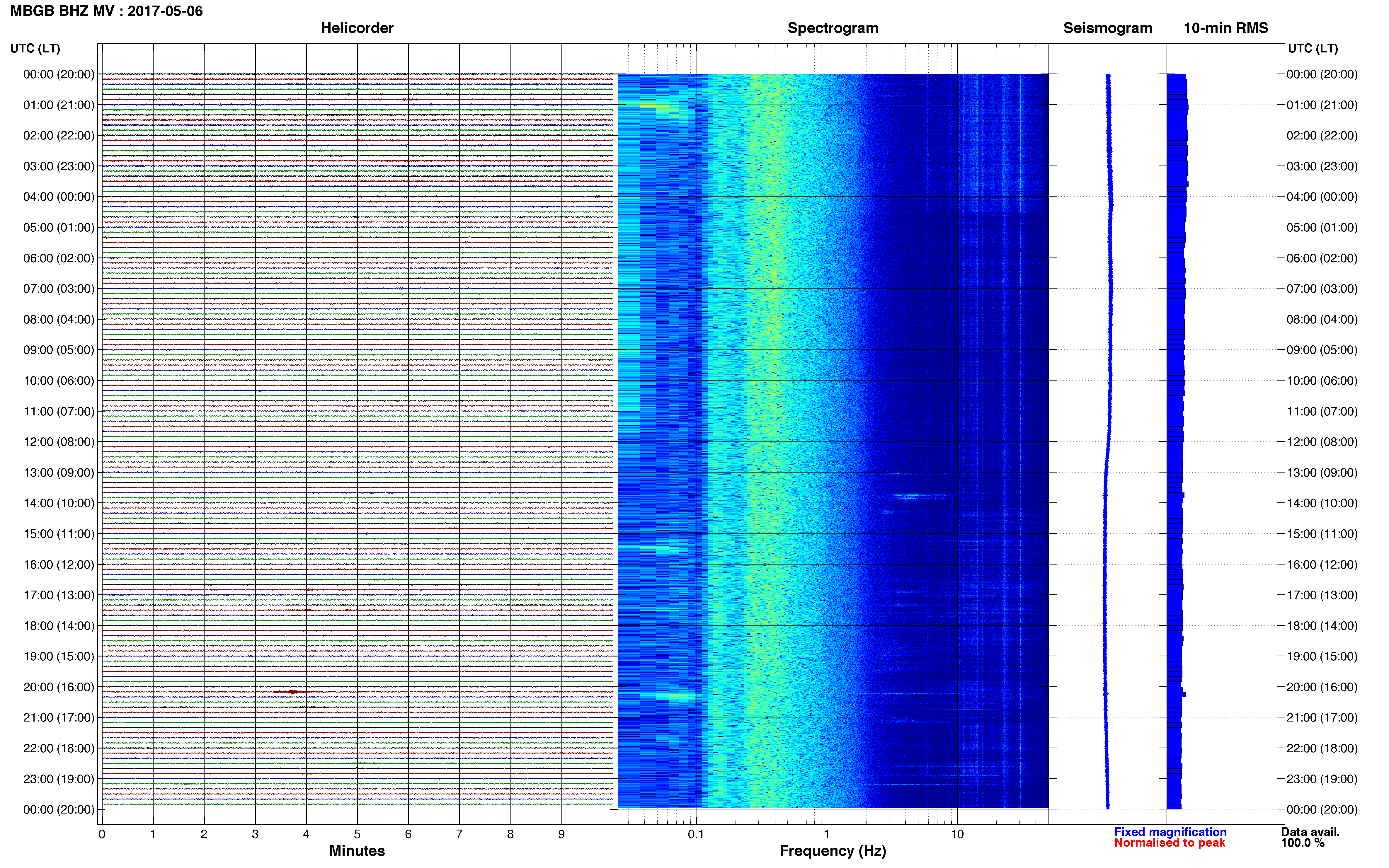Viewport: 1389px width, 868px height.
Task: Click right time label 05:00 (01:00)
Action: tap(1322, 227)
